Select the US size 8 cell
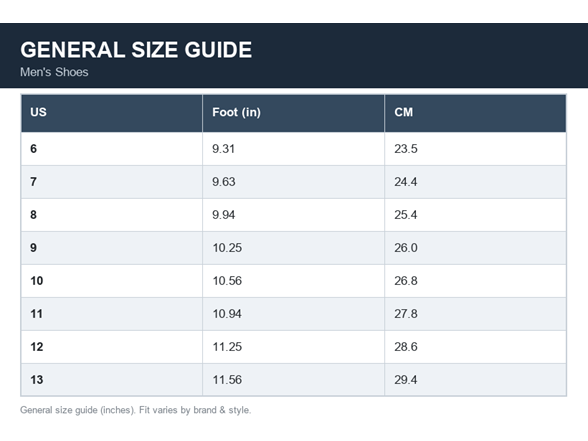Viewport: 588px width, 441px height. point(112,215)
